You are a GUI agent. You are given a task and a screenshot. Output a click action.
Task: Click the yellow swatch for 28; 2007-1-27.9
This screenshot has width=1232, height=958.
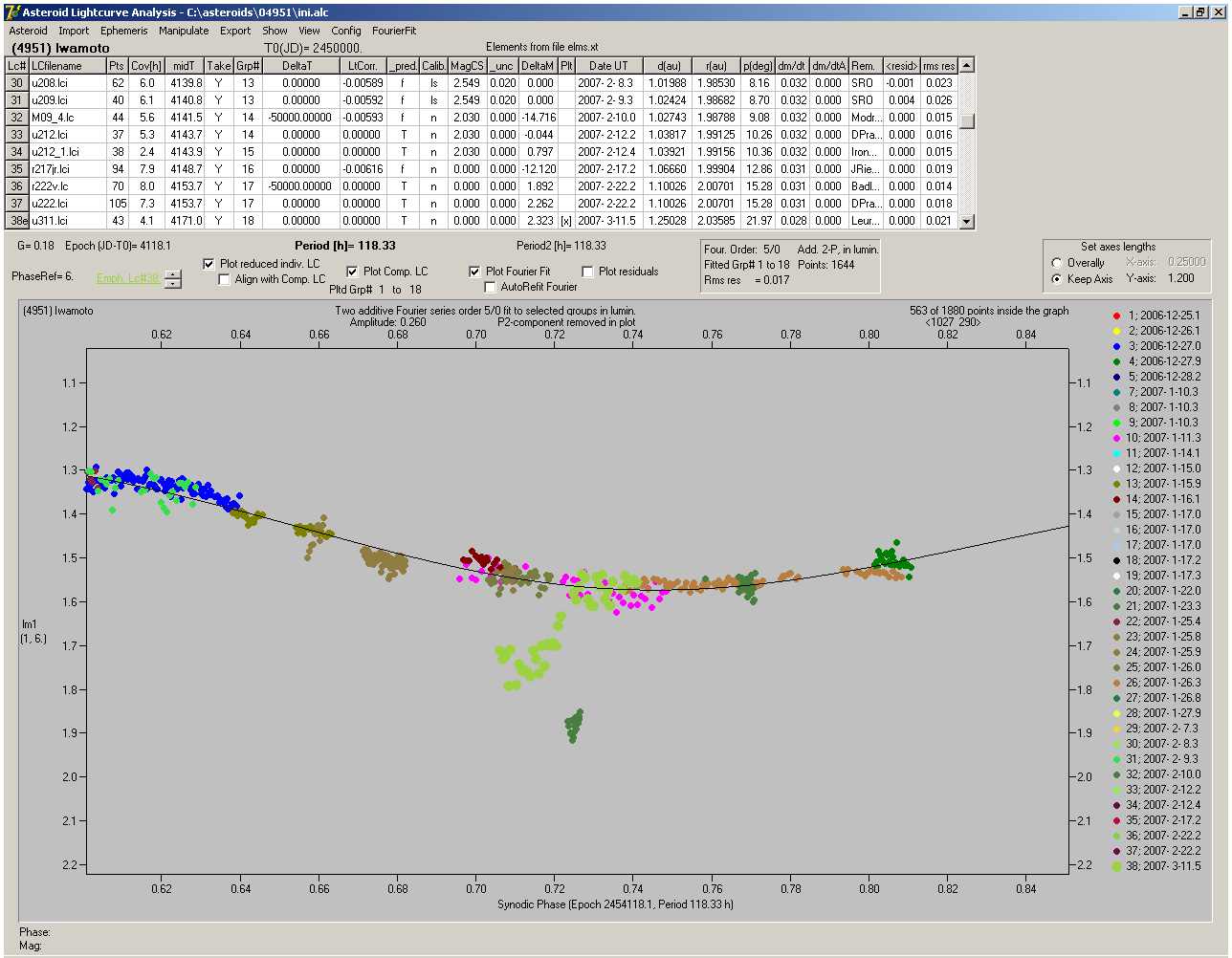tap(1117, 713)
